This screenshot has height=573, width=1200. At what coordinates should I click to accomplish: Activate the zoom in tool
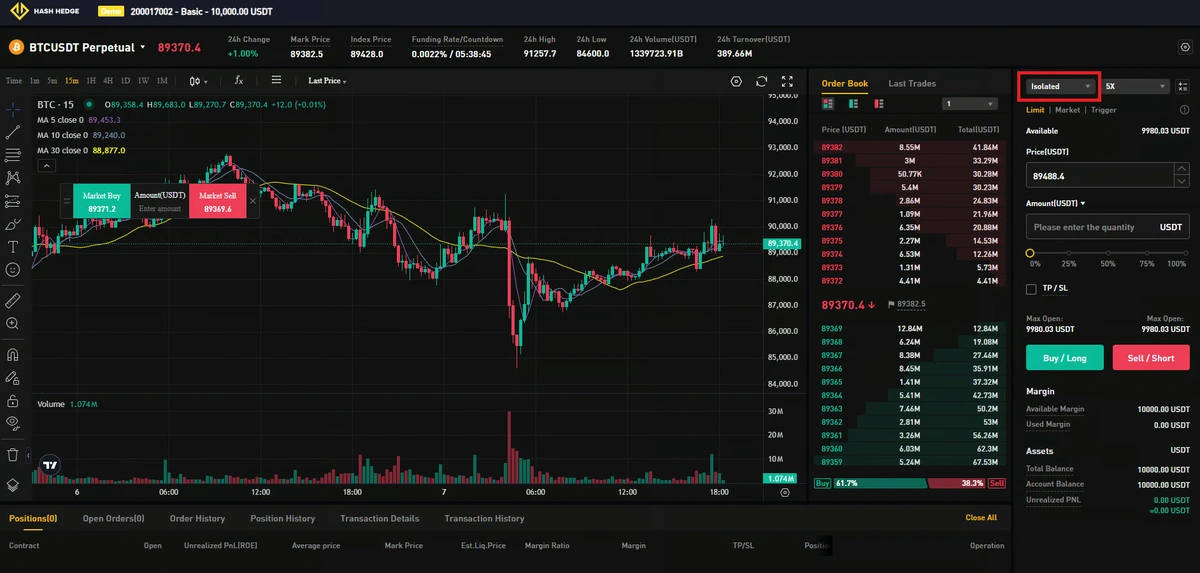(13, 323)
